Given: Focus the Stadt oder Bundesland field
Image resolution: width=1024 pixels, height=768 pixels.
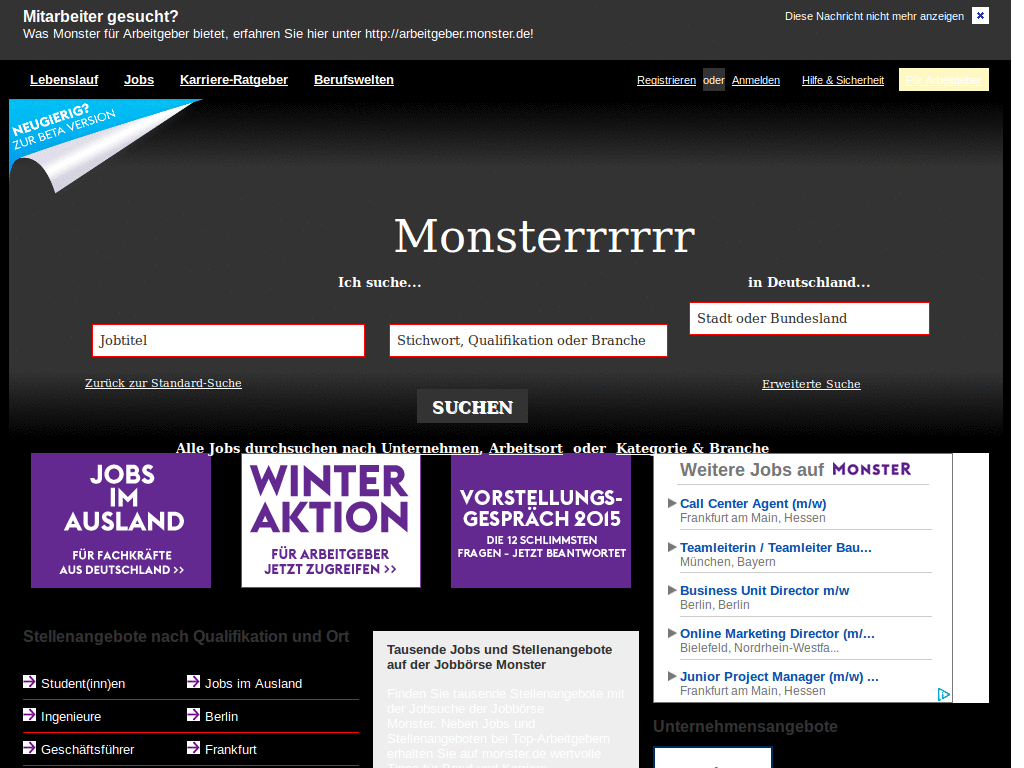Looking at the screenshot, I should coord(809,318).
